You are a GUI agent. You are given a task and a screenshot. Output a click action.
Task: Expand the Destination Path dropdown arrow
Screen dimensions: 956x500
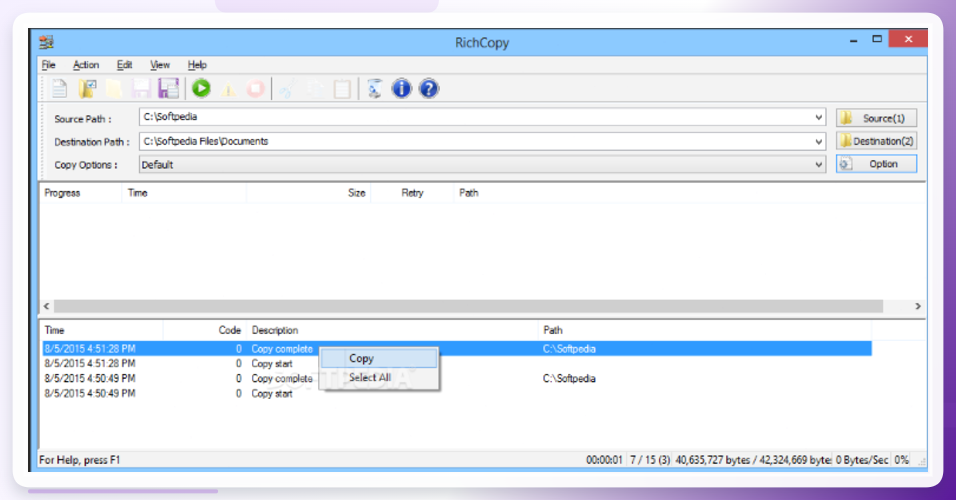click(x=818, y=141)
